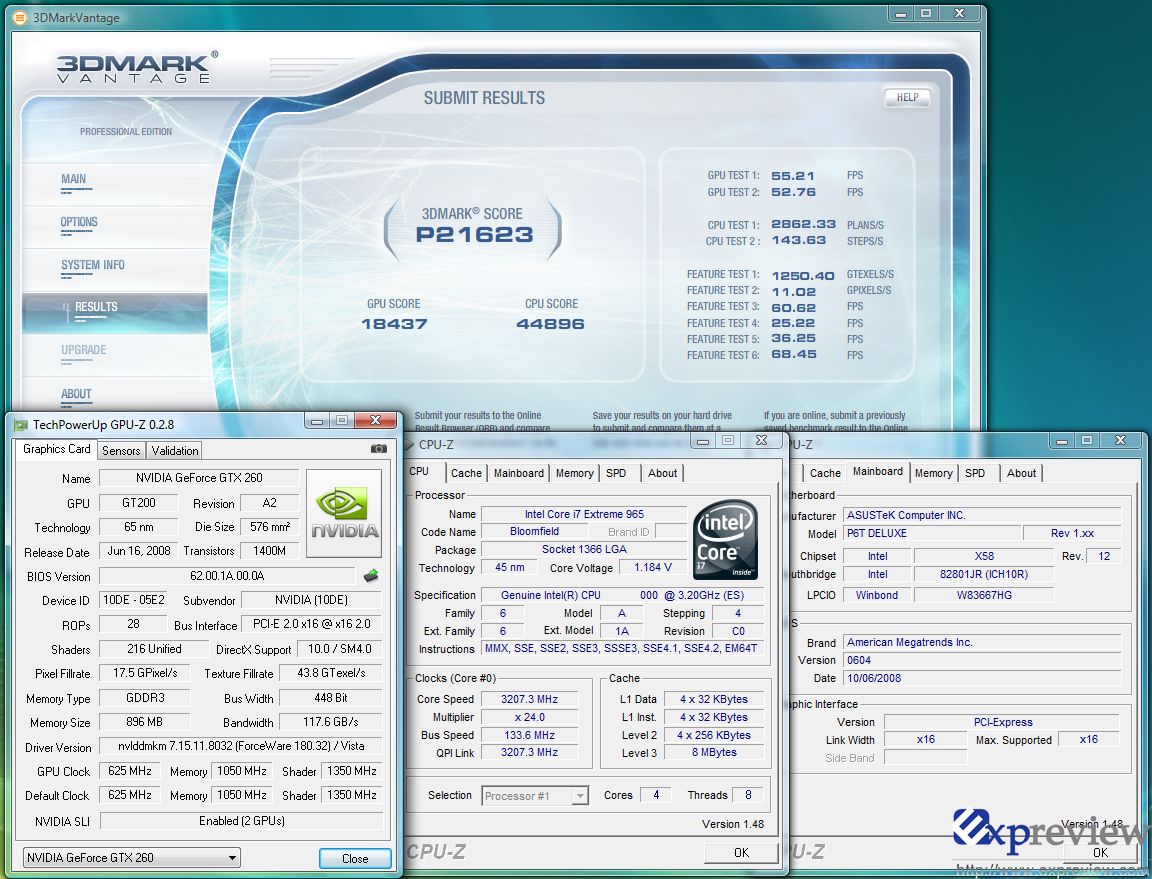This screenshot has width=1152, height=879.
Task: Click the GPU Name field in GPU-Z
Action: pos(199,478)
